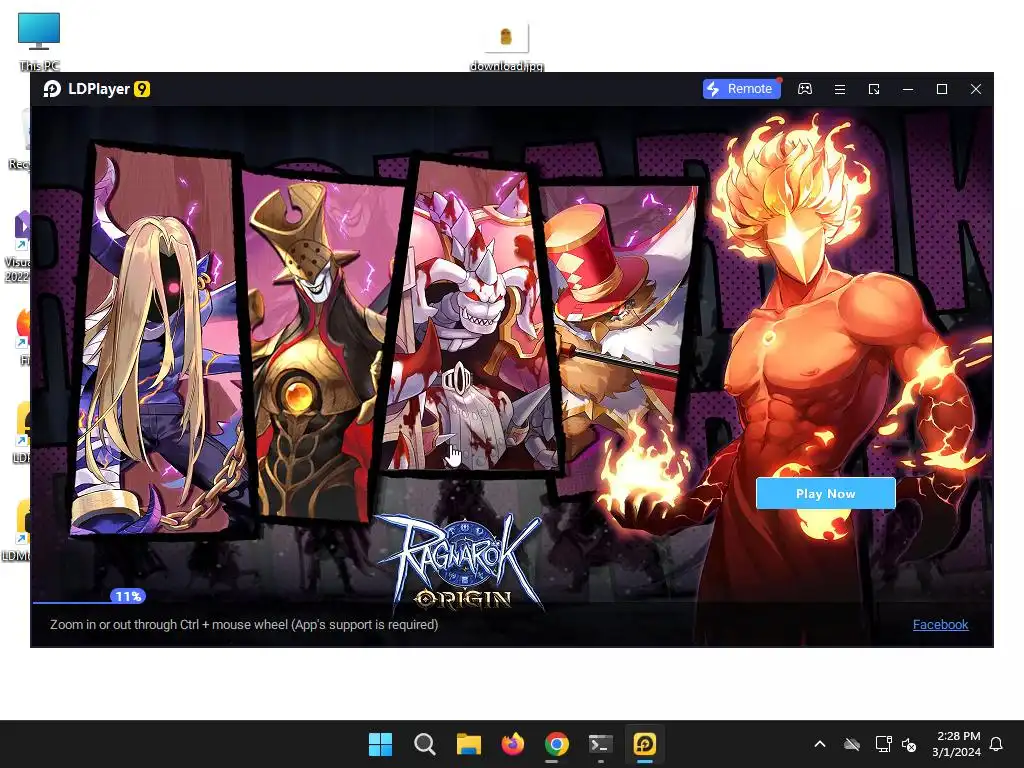1024x768 pixels.
Task: Toggle LDPlayer fullscreen resize icon
Action: 874,89
